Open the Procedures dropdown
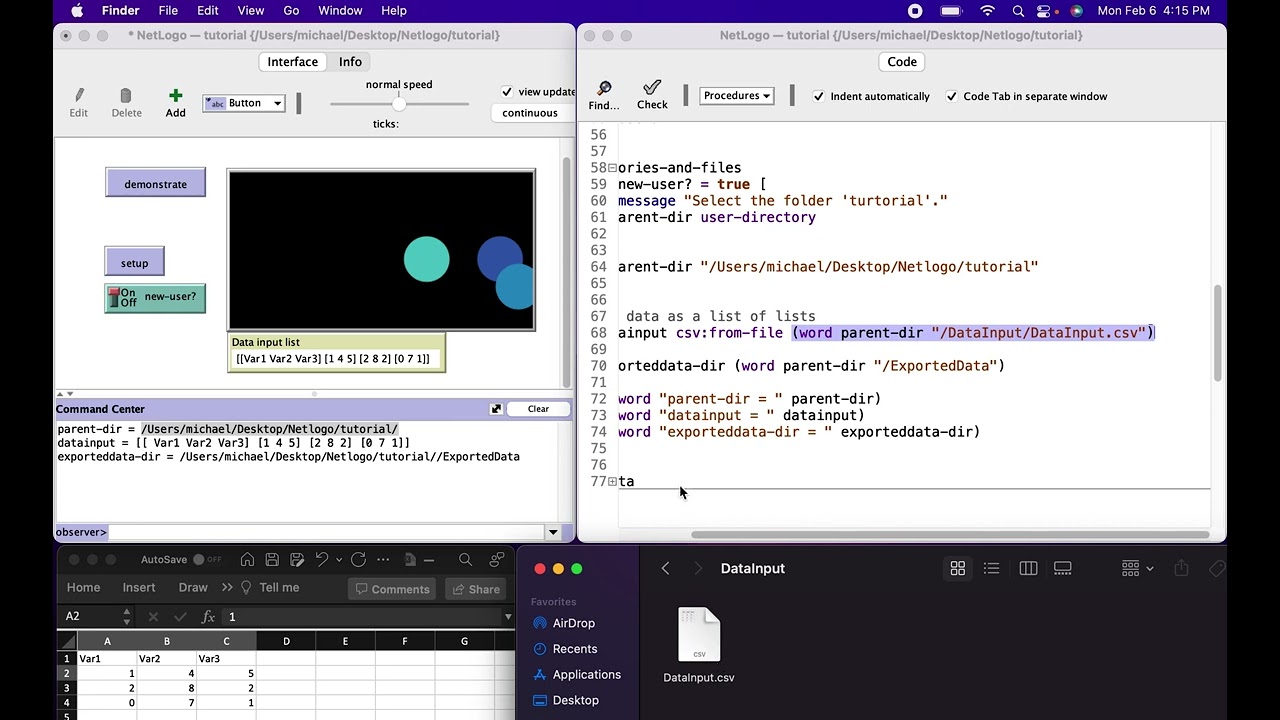Viewport: 1280px width, 720px height. pyautogui.click(x=736, y=96)
